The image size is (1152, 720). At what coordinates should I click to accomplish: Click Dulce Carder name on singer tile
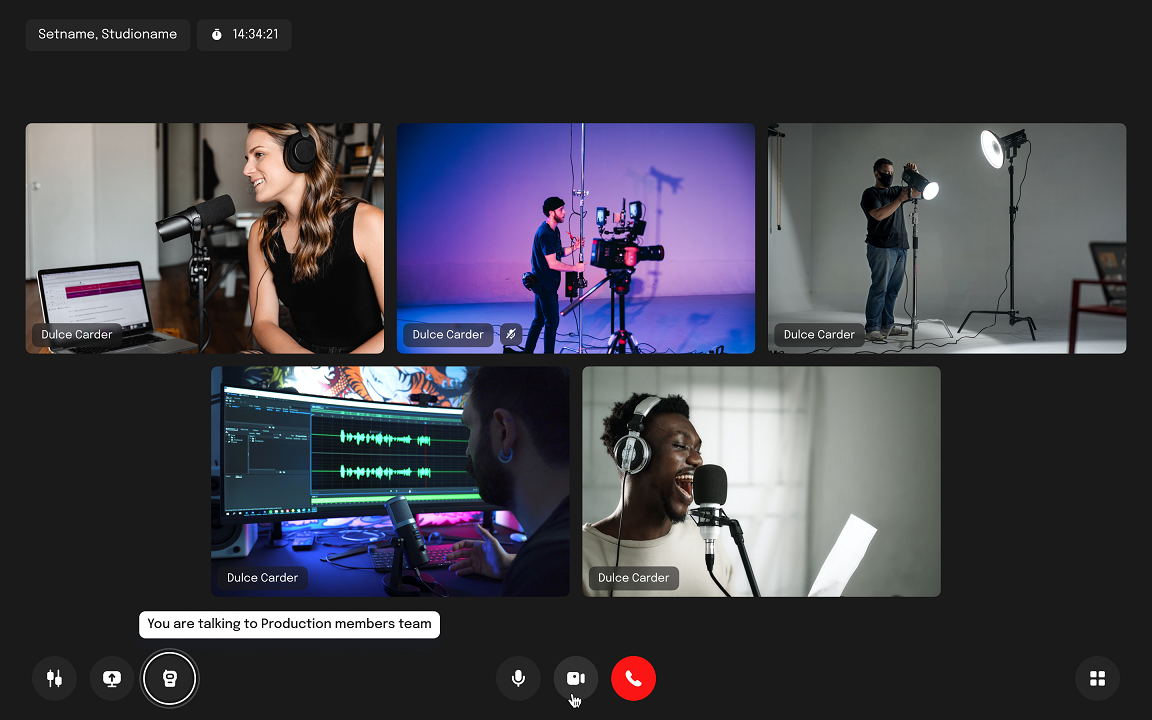tap(633, 577)
